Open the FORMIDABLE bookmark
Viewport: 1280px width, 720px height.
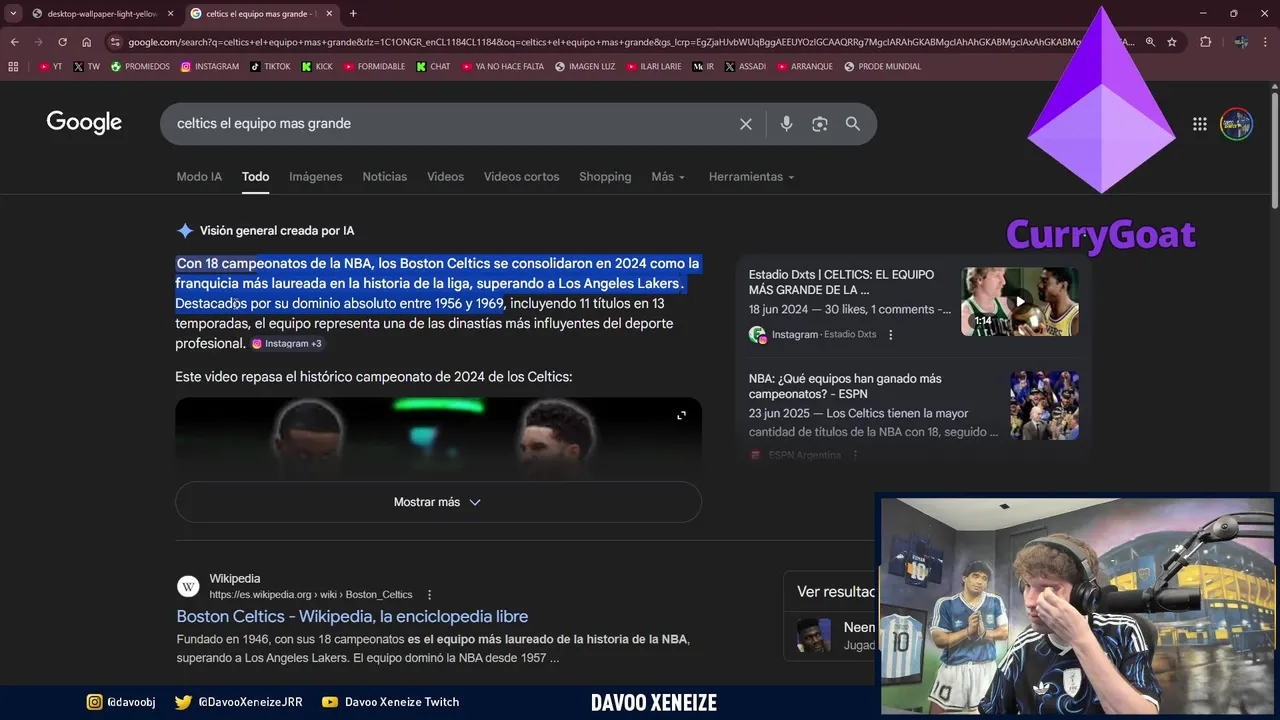[x=374, y=67]
